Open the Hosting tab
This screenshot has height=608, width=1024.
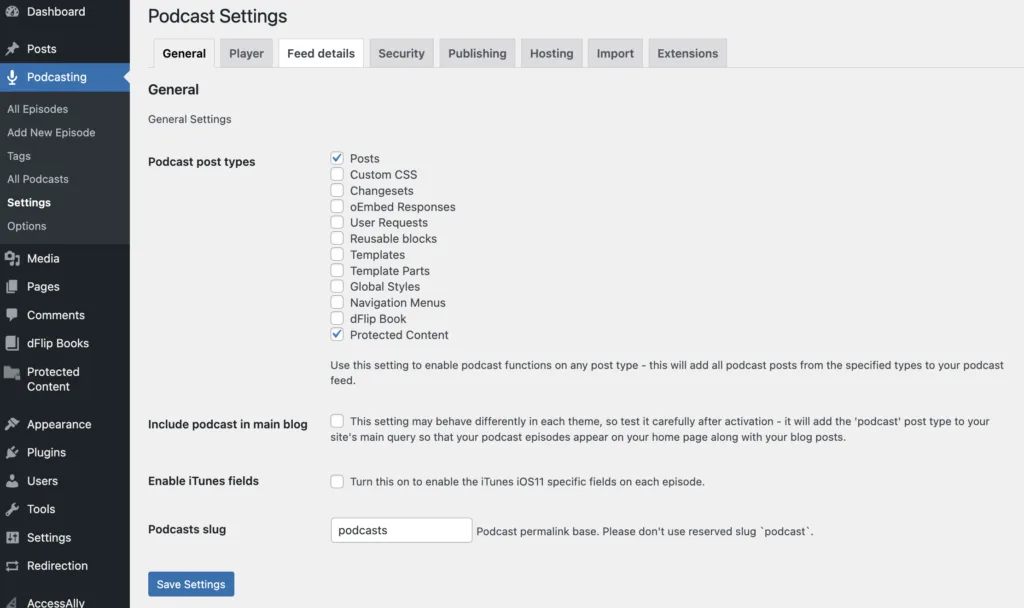[551, 53]
